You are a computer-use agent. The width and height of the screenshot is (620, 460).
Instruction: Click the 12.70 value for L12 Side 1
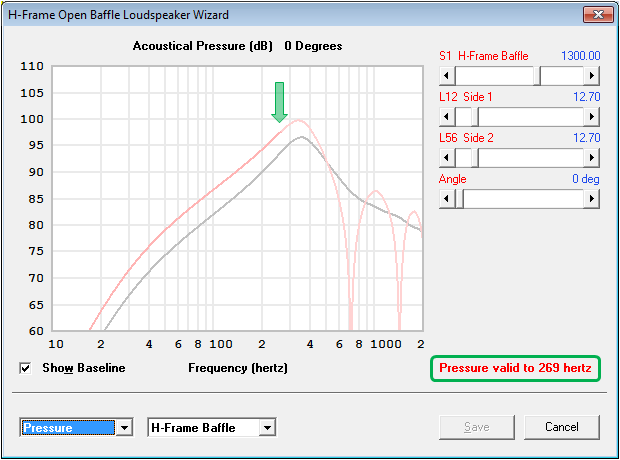[587, 97]
